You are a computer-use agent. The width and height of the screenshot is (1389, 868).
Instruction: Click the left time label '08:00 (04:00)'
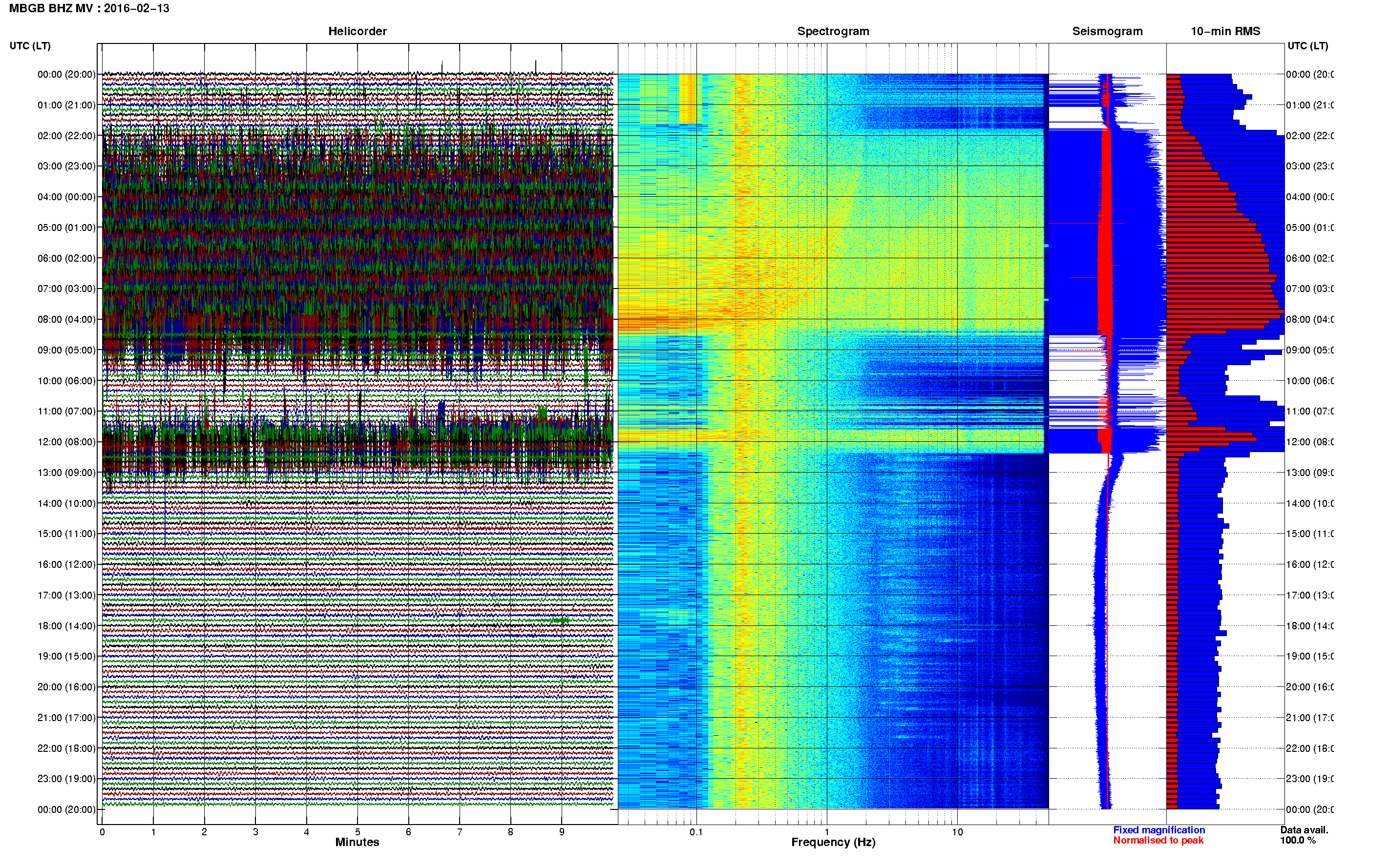[x=66, y=319]
